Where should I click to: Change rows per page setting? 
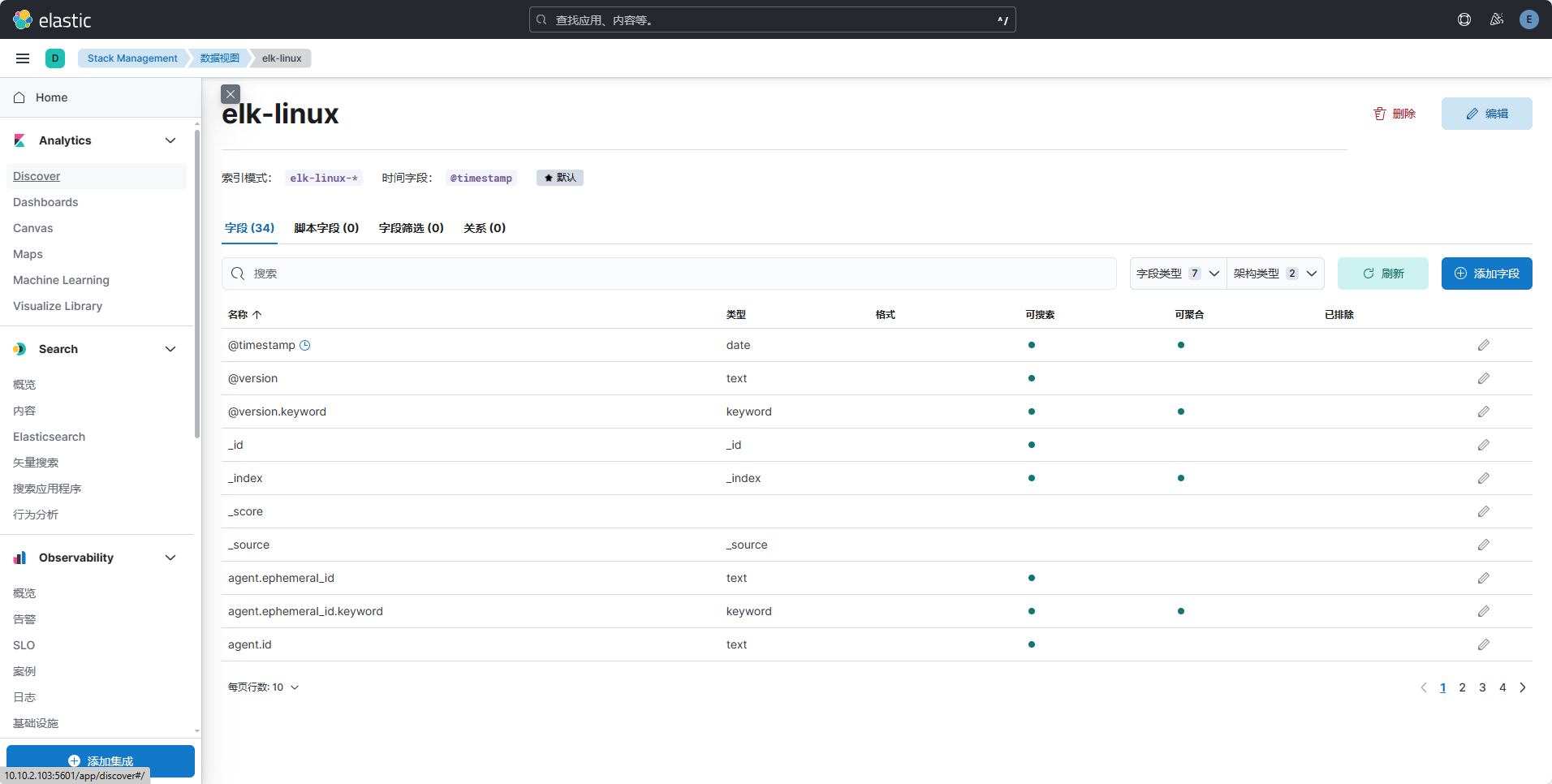click(263, 687)
